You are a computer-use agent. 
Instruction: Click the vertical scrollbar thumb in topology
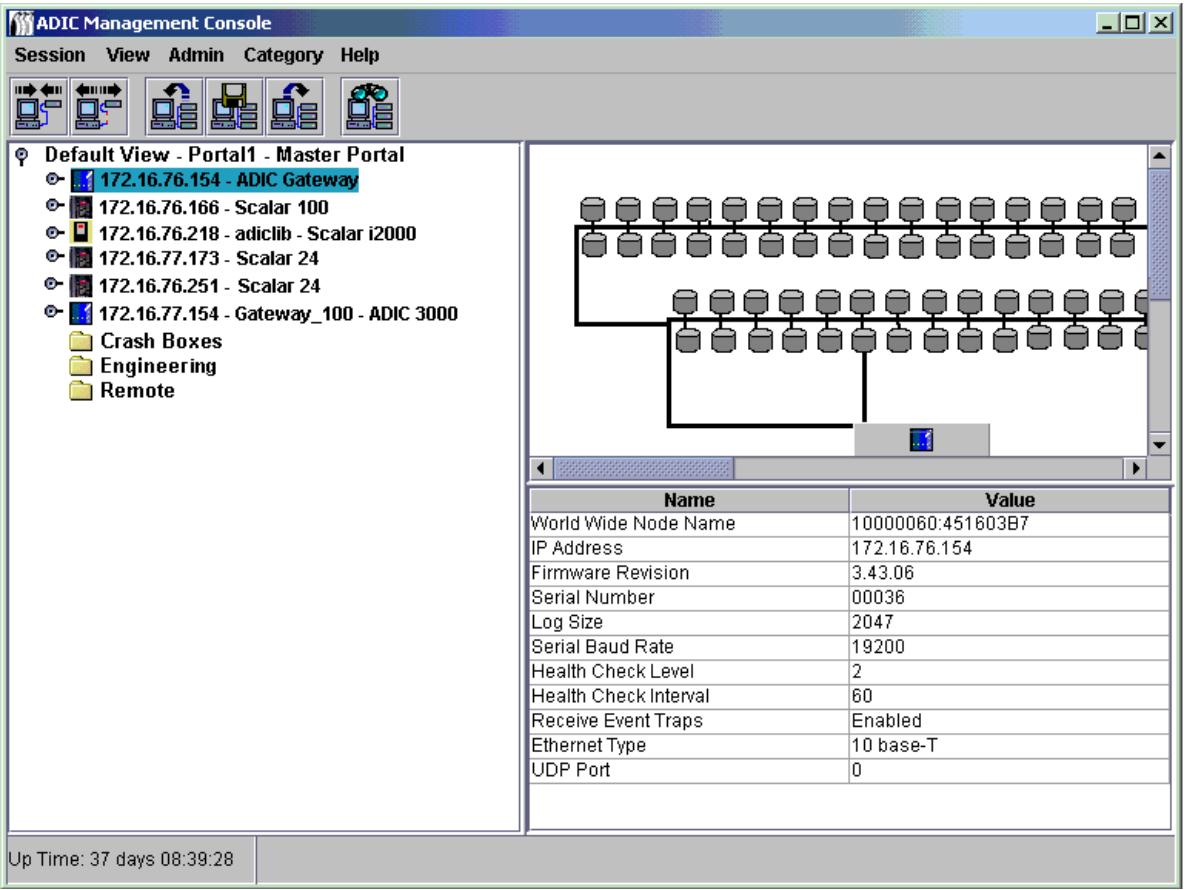pyautogui.click(x=1160, y=235)
